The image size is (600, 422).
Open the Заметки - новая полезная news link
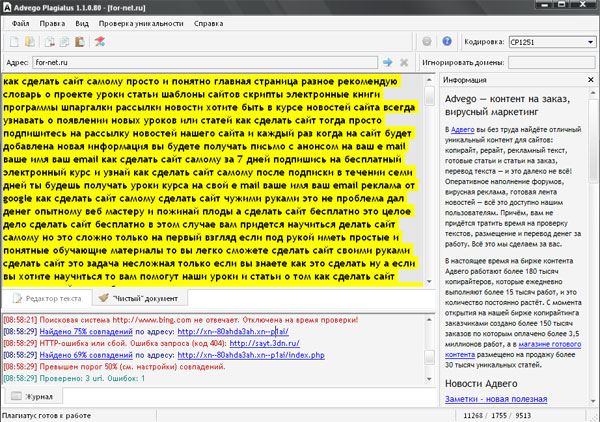coord(496,399)
